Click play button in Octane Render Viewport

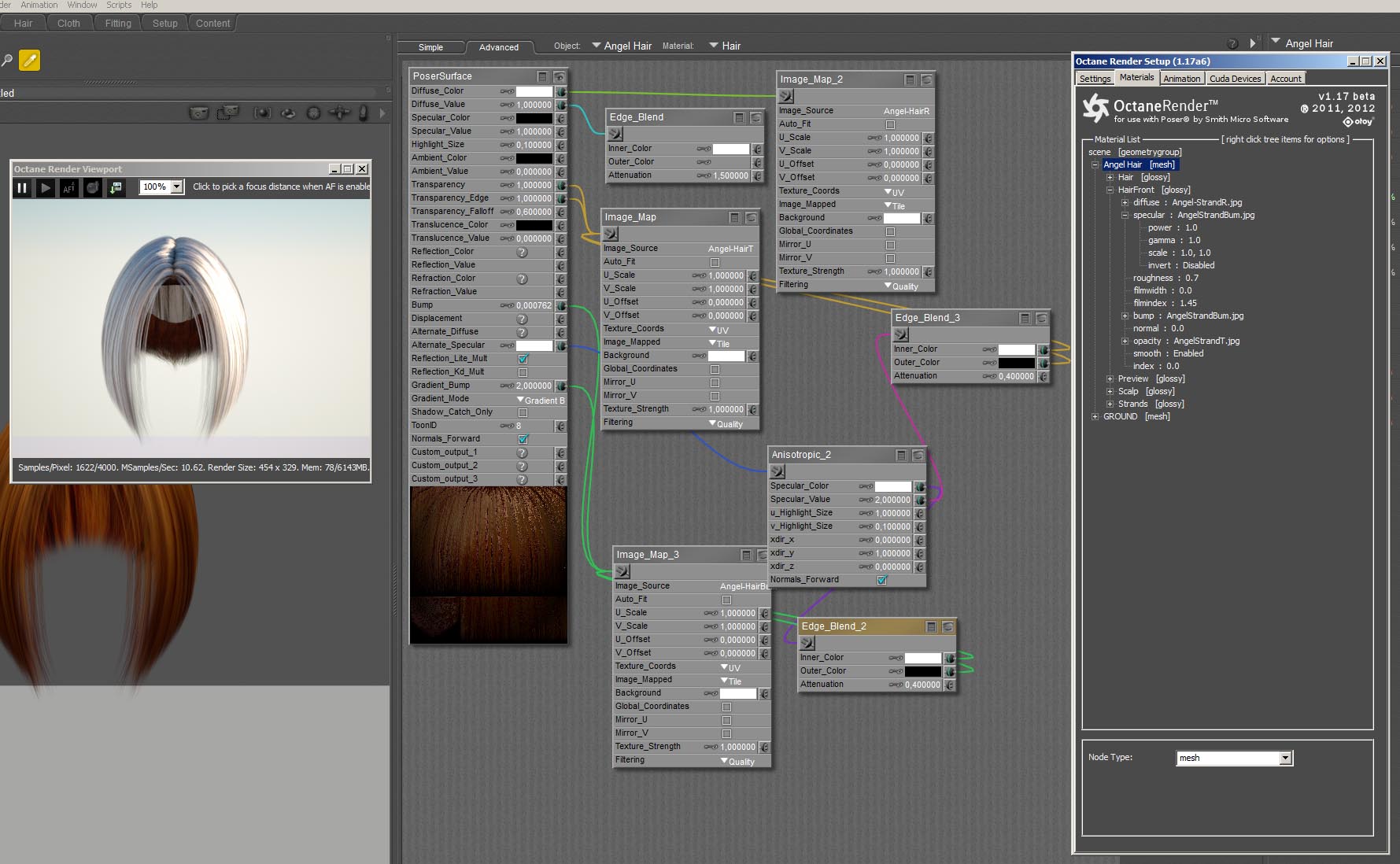tap(46, 187)
